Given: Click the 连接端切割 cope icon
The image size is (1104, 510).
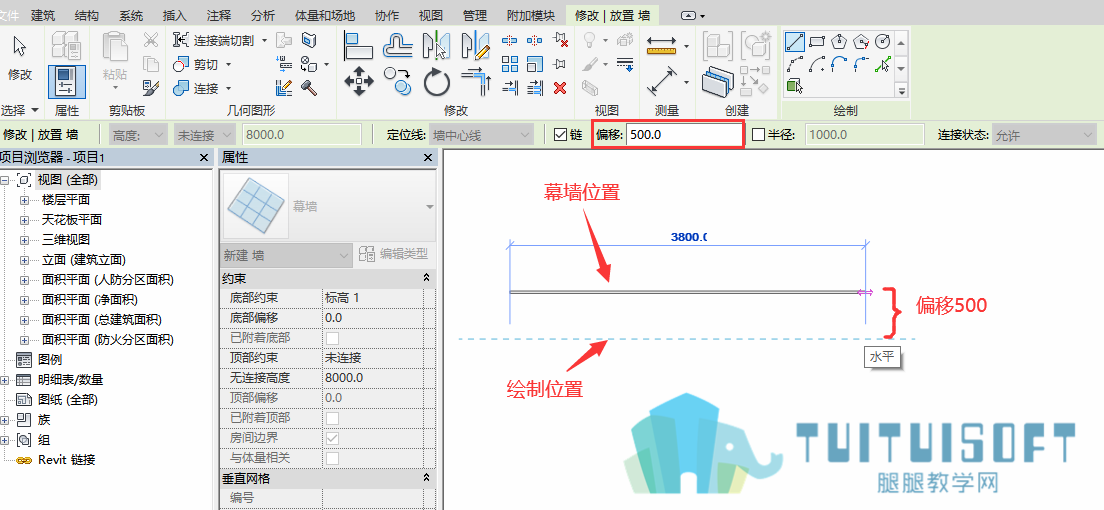Looking at the screenshot, I should click(x=181, y=41).
